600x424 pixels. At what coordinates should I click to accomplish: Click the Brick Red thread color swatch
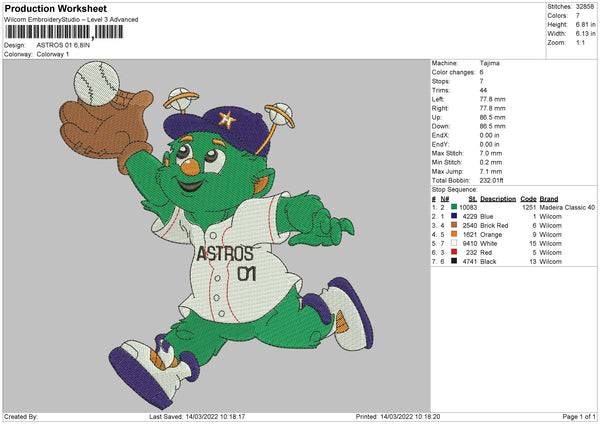coord(454,225)
